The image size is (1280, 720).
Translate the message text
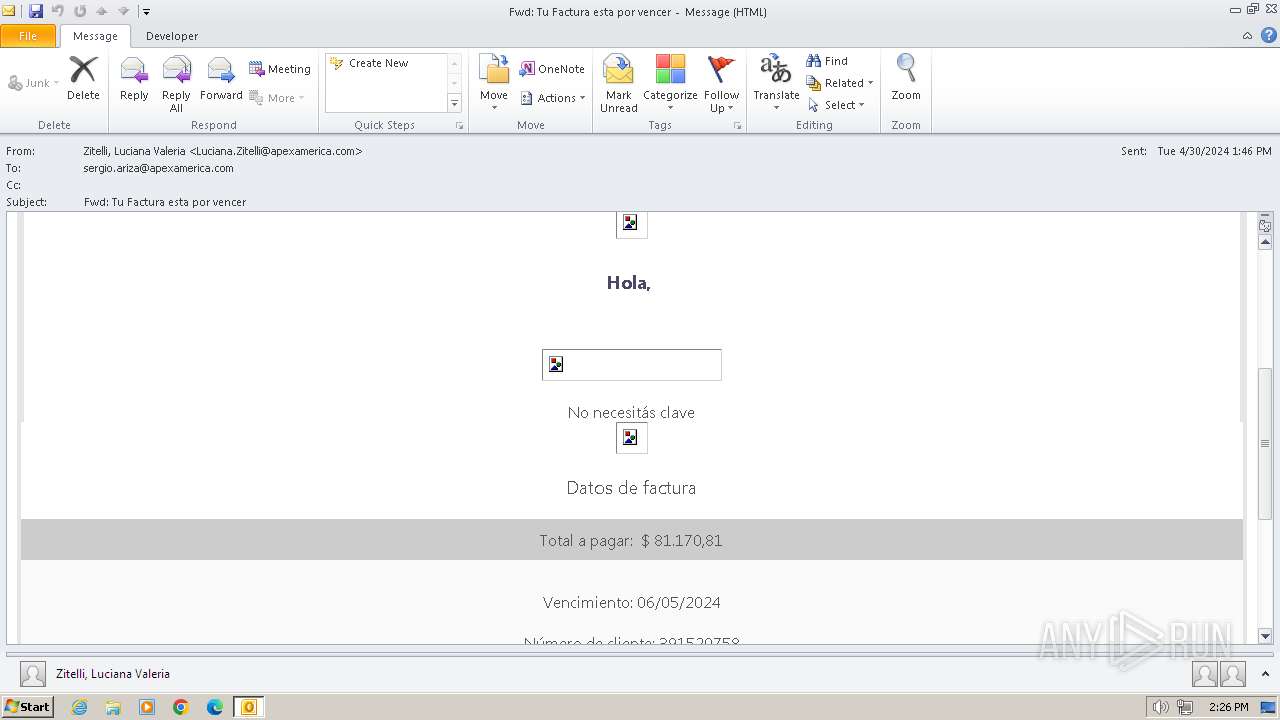coord(776,84)
